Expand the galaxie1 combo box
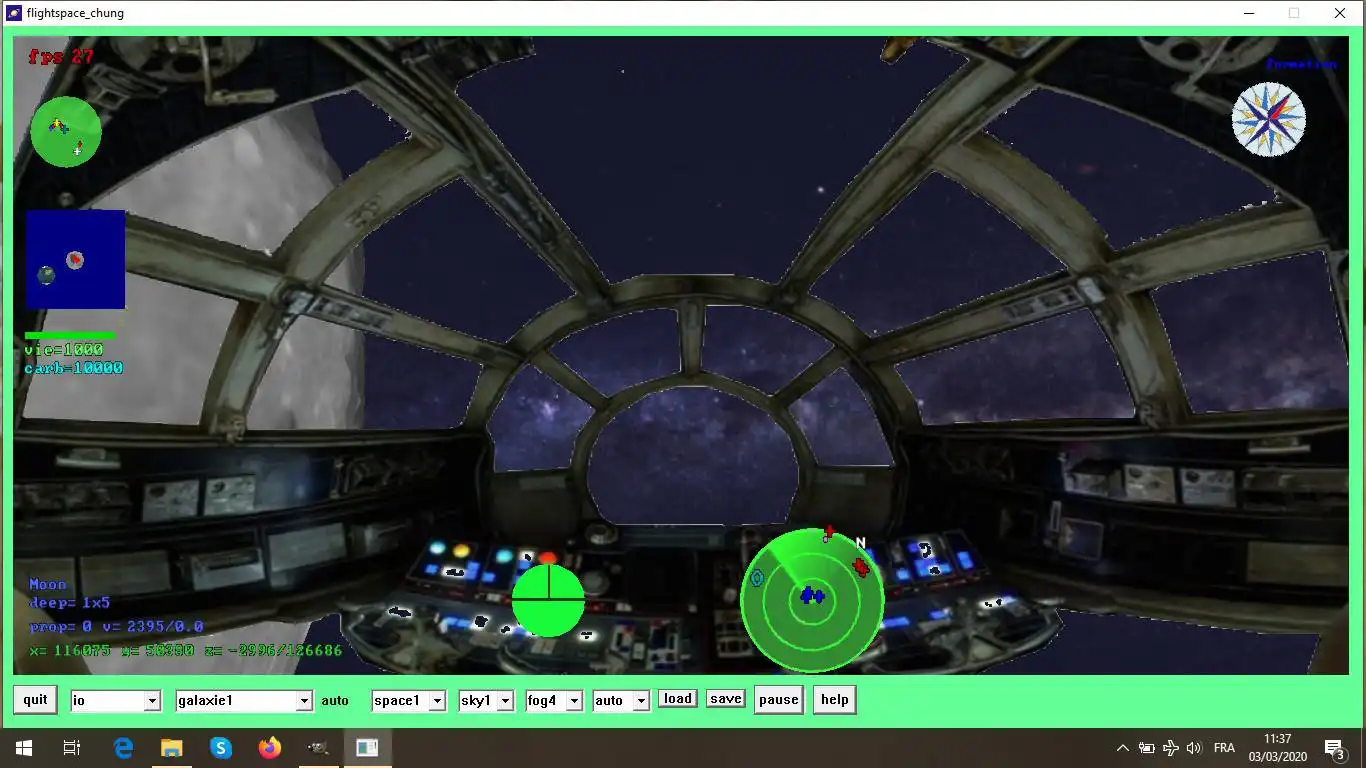This screenshot has height=768, width=1366. [244, 701]
